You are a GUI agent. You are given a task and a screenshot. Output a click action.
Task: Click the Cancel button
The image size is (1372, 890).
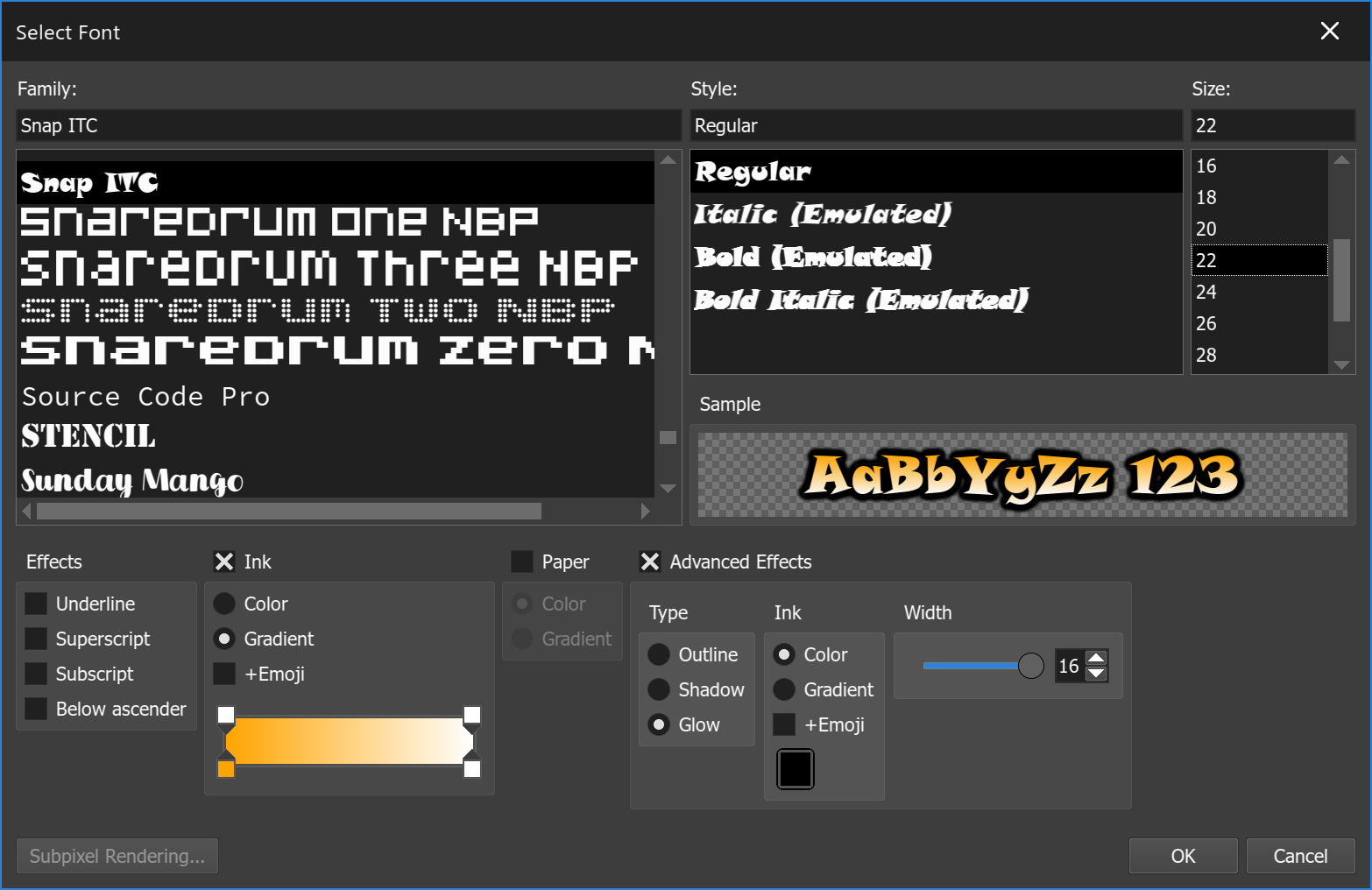pos(1300,856)
